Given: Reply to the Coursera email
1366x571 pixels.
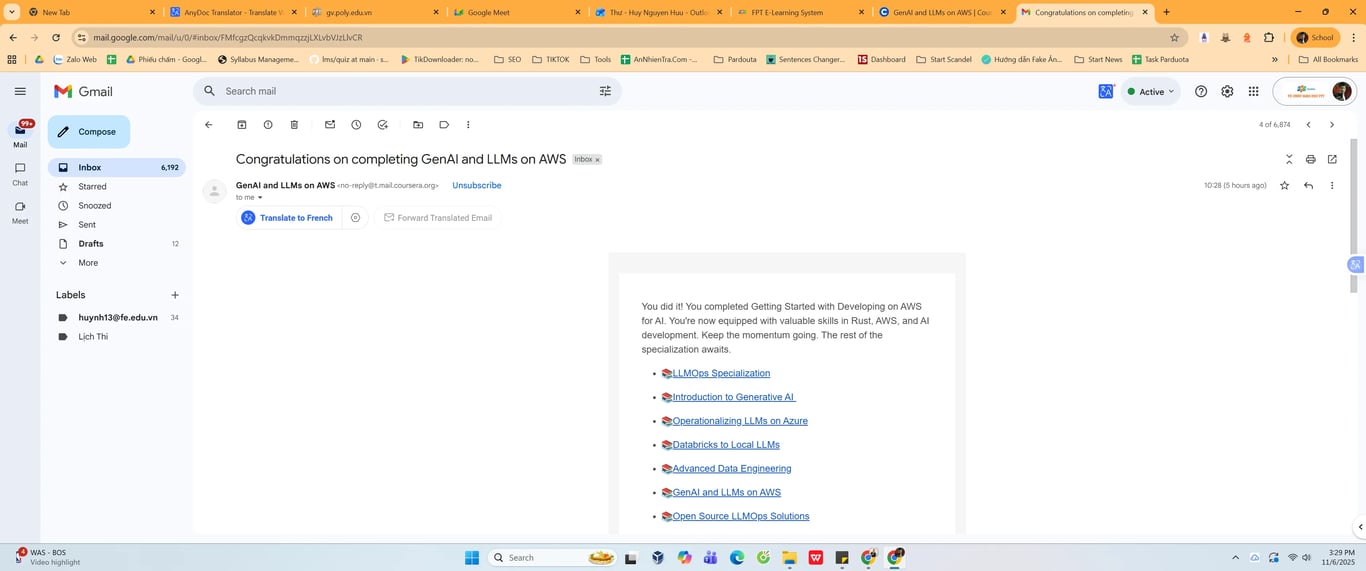Looking at the screenshot, I should (x=1308, y=185).
